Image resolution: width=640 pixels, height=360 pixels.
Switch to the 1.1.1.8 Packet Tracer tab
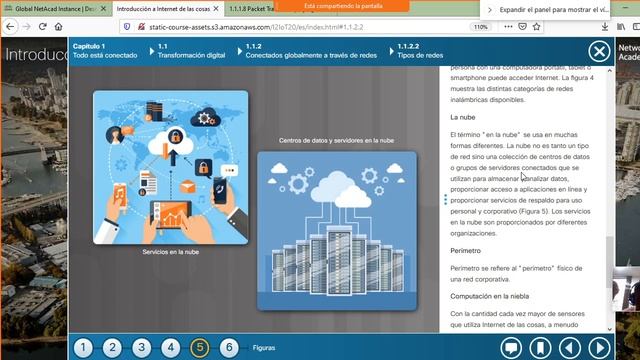[x=251, y=9]
